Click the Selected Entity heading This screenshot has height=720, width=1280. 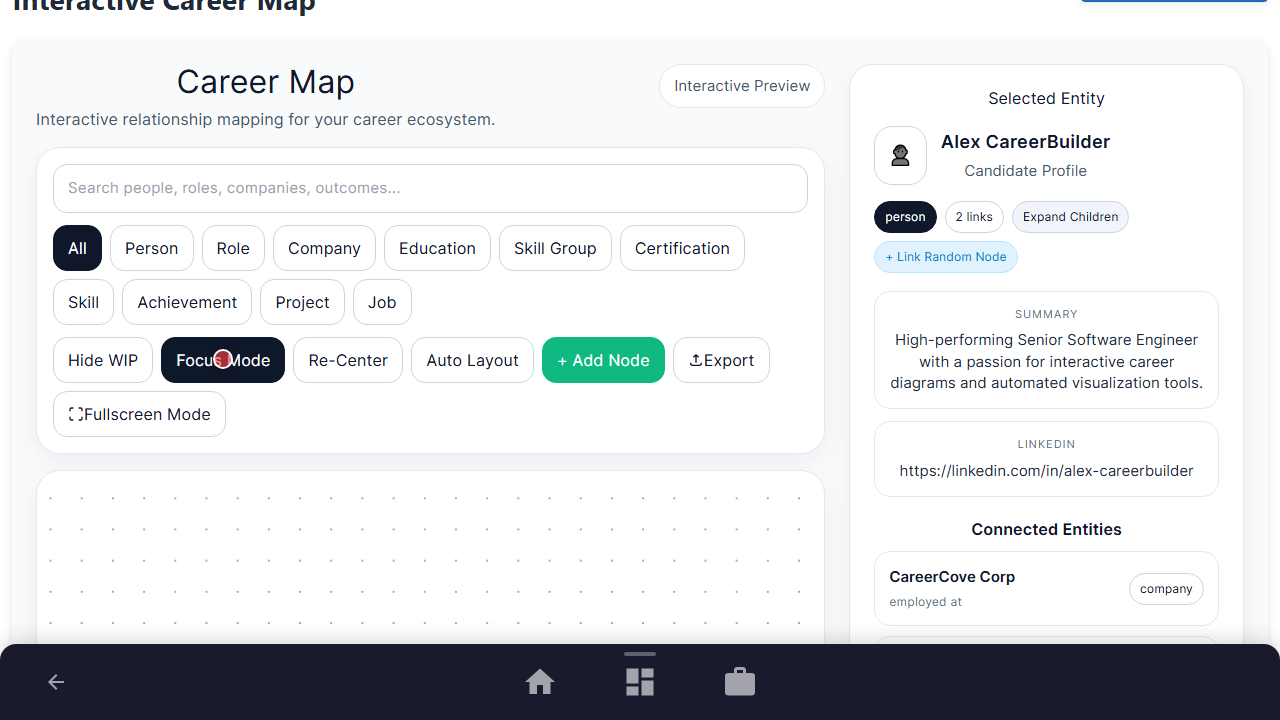point(1046,98)
